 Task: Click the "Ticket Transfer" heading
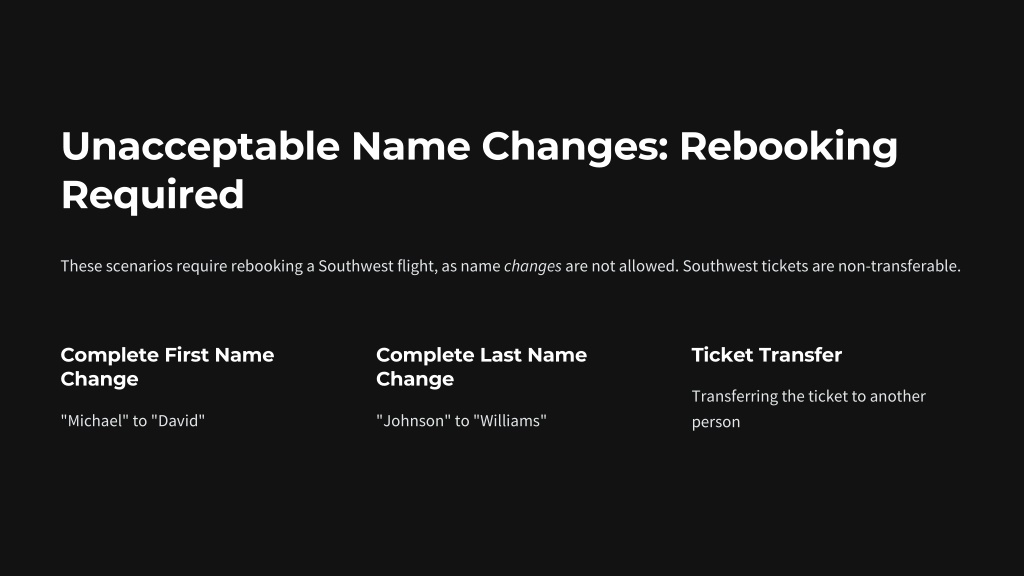767,355
